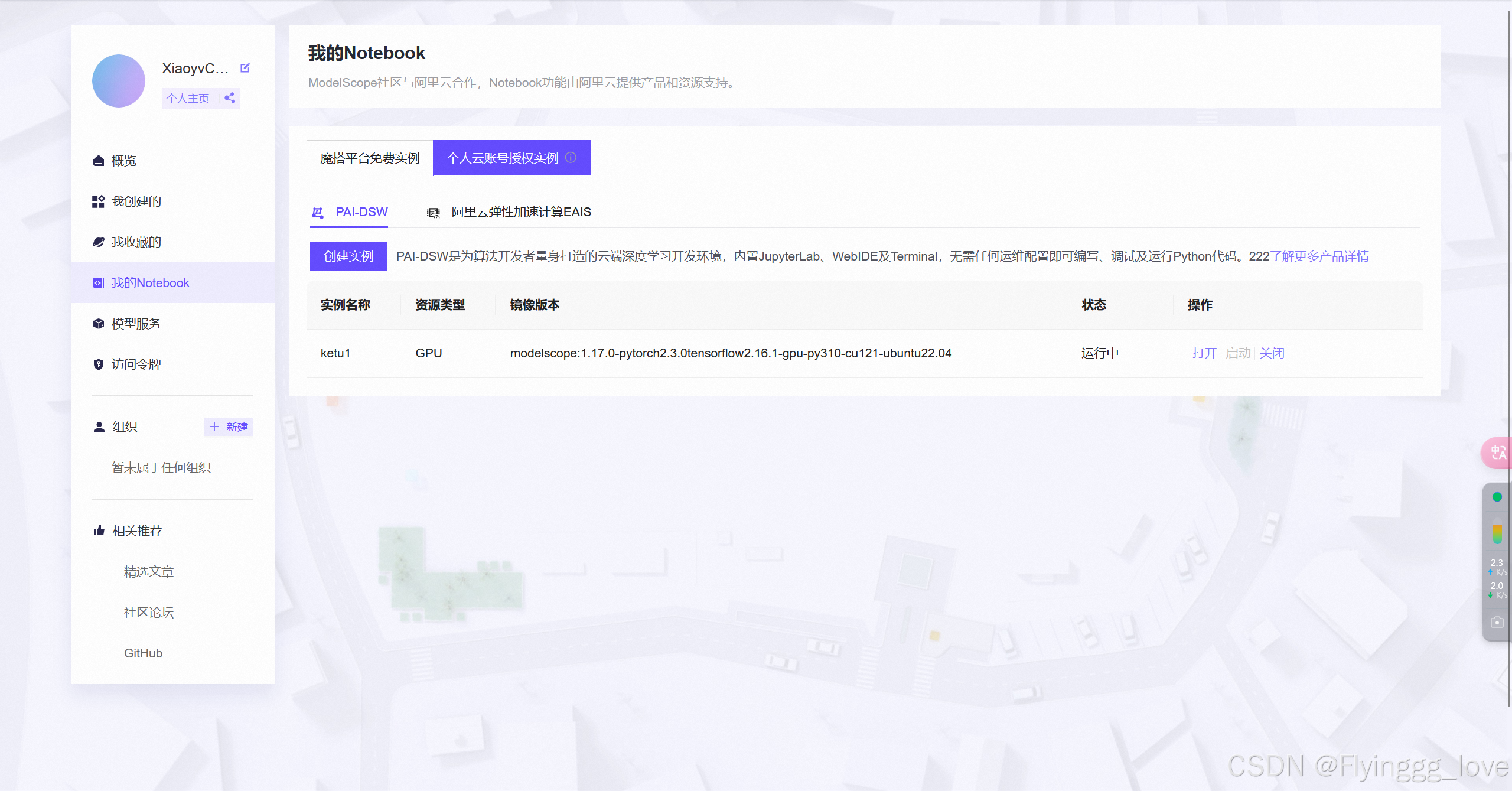This screenshot has height=791, width=1512.
Task: Click the modelscope image version text
Action: click(731, 353)
